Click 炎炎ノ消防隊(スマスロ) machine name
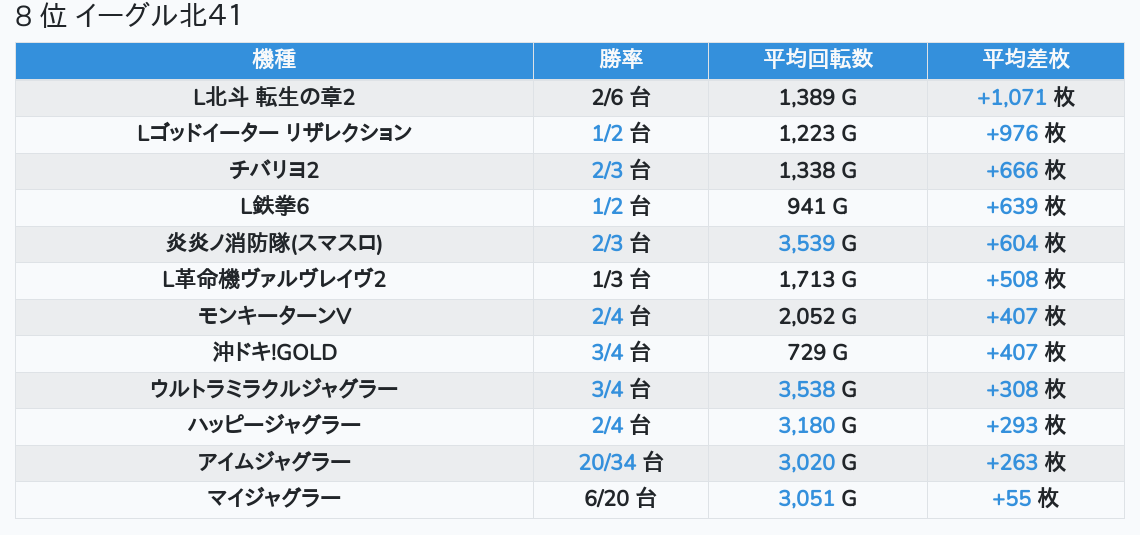Screen dimensions: 1140x535 (x=274, y=243)
